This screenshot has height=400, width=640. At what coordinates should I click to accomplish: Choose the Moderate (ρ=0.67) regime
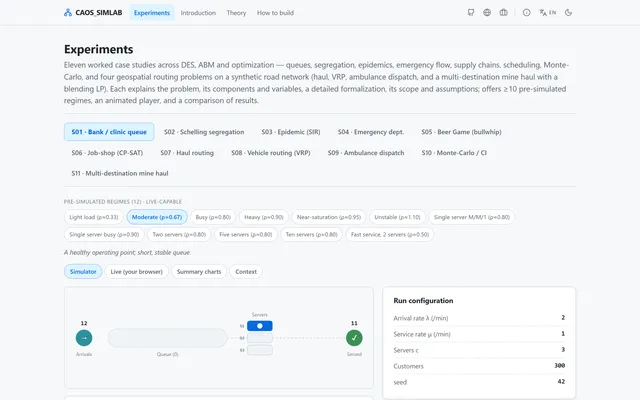157,217
